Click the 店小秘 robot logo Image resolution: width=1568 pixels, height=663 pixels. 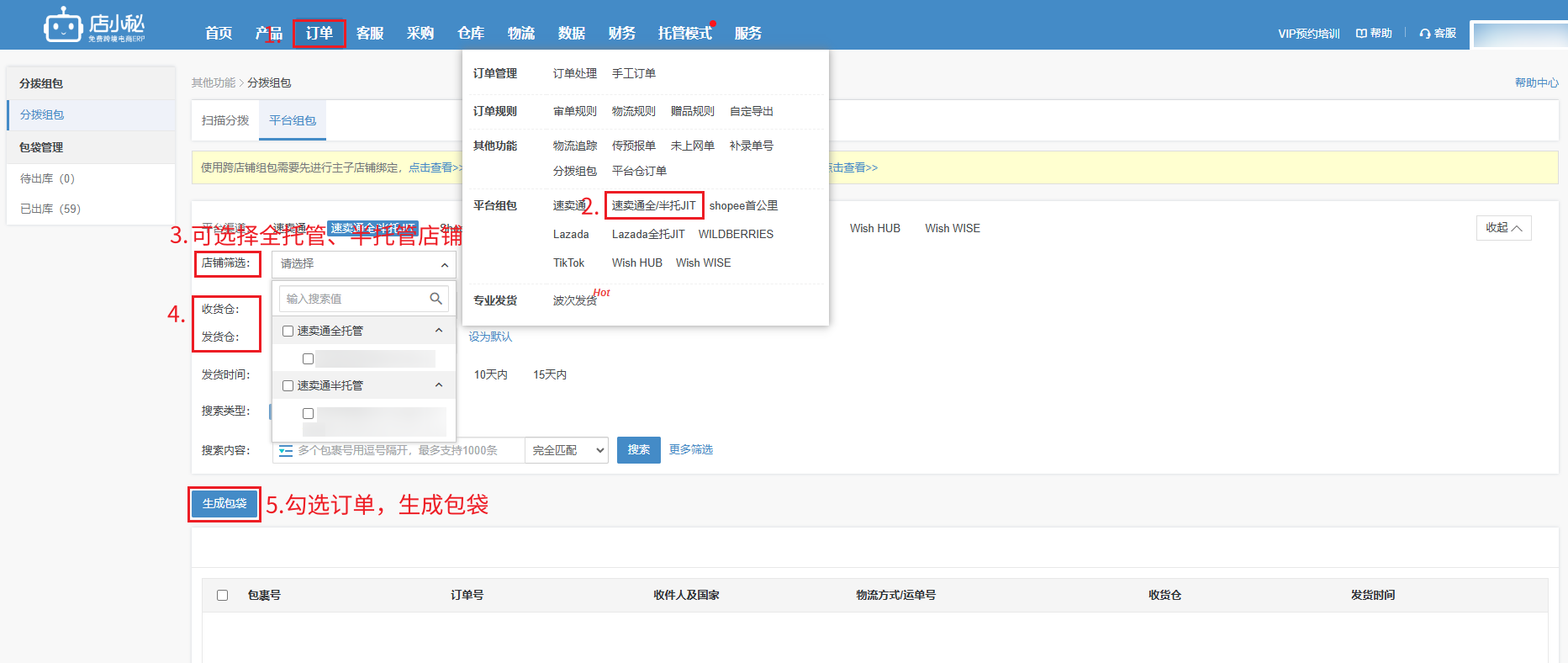94,25
